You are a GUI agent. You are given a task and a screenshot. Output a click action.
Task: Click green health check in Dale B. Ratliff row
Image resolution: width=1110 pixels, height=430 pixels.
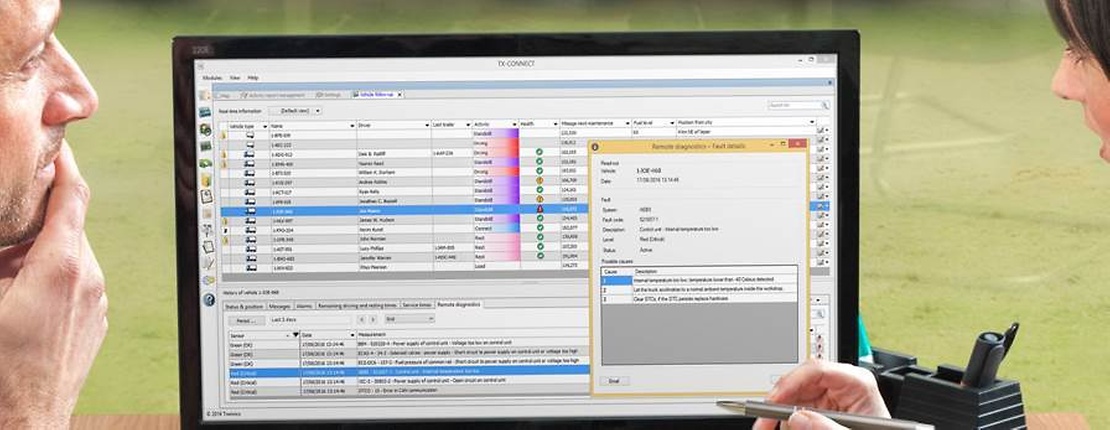click(539, 152)
